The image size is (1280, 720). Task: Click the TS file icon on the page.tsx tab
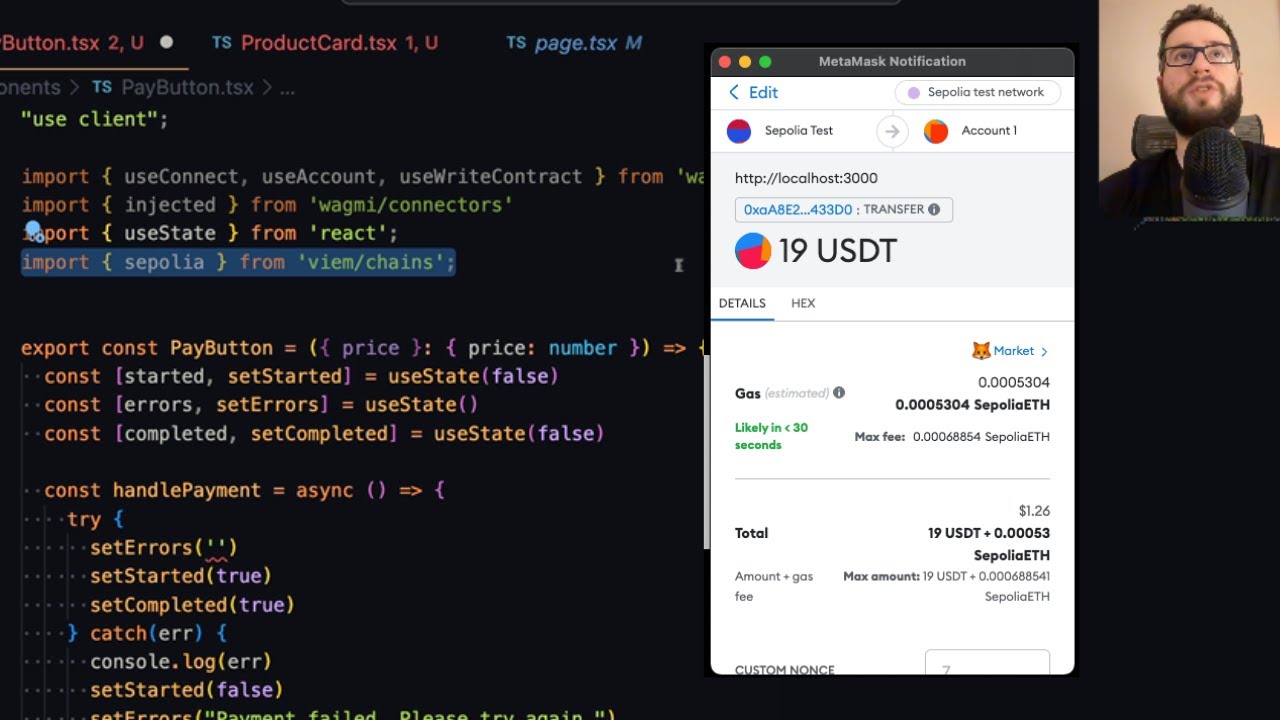pos(516,43)
